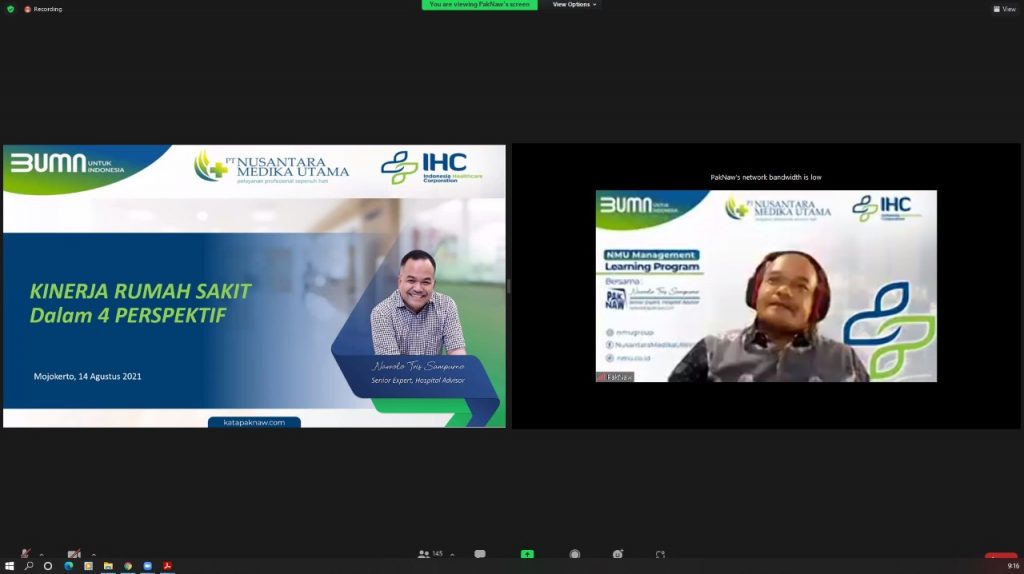Open Windows Start menu

click(x=10, y=566)
